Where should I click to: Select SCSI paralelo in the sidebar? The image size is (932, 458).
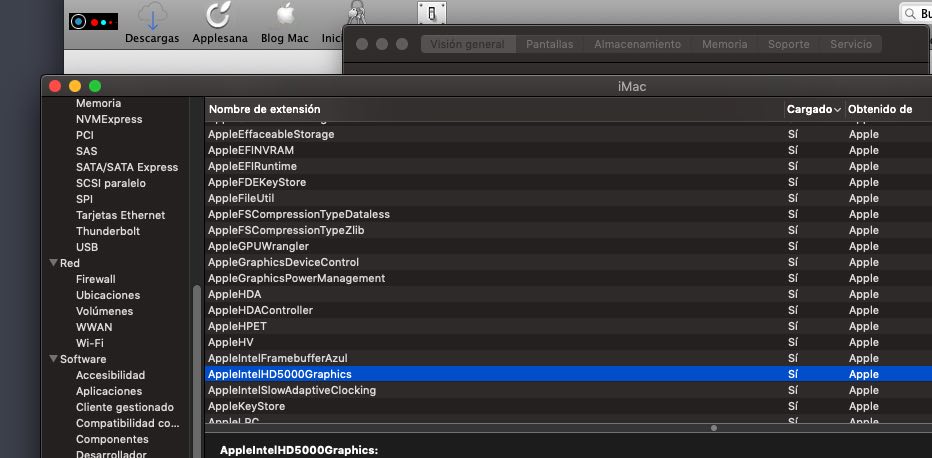[x=111, y=184]
